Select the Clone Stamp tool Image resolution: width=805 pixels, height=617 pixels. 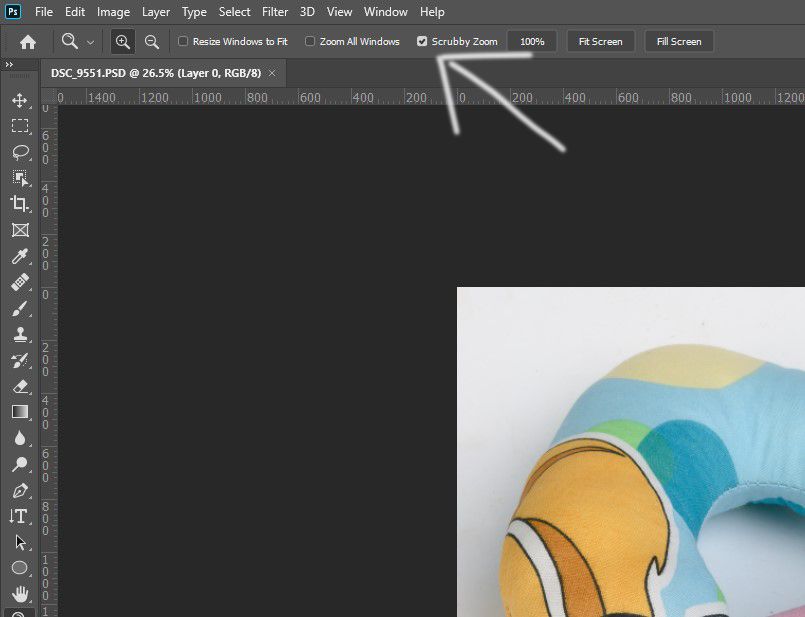20,334
